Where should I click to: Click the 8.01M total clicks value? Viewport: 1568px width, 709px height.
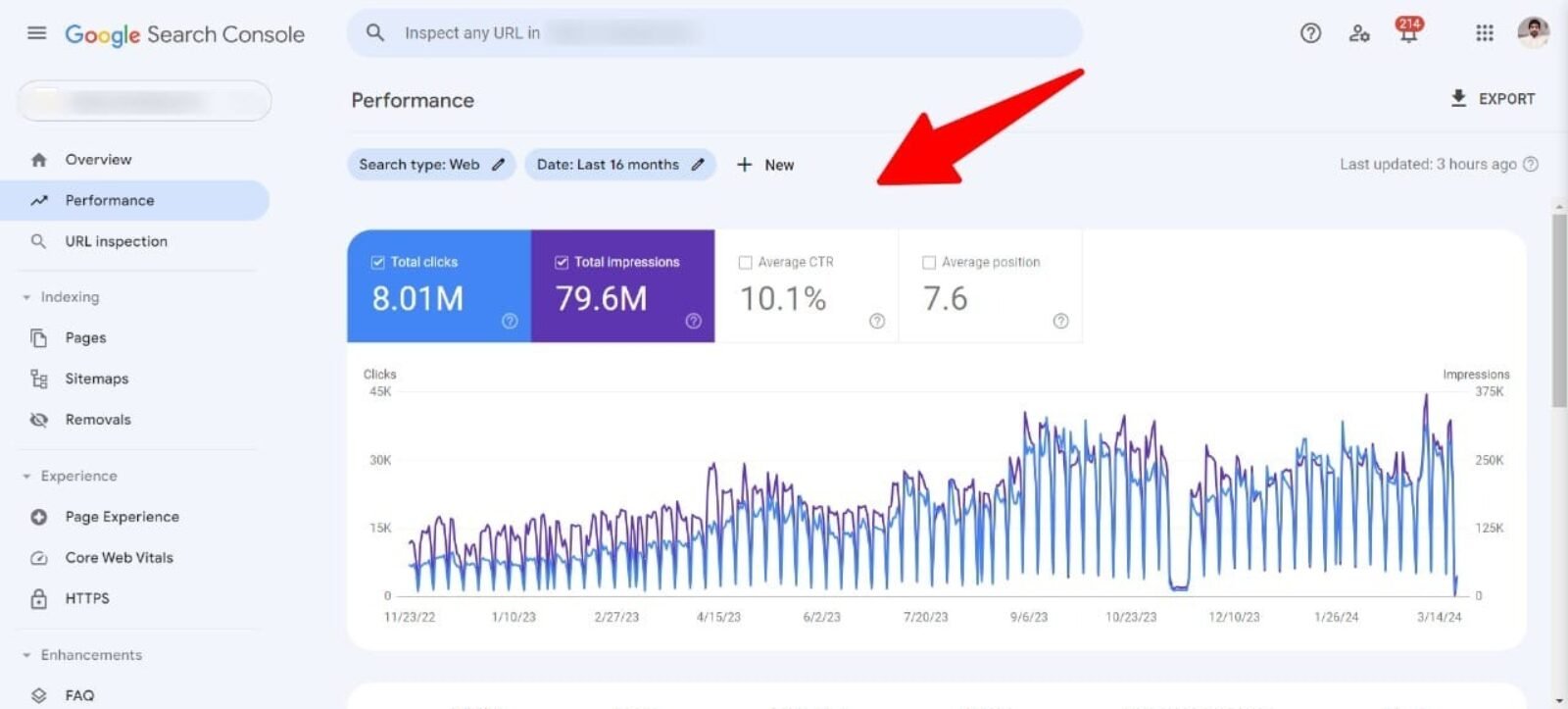[417, 298]
